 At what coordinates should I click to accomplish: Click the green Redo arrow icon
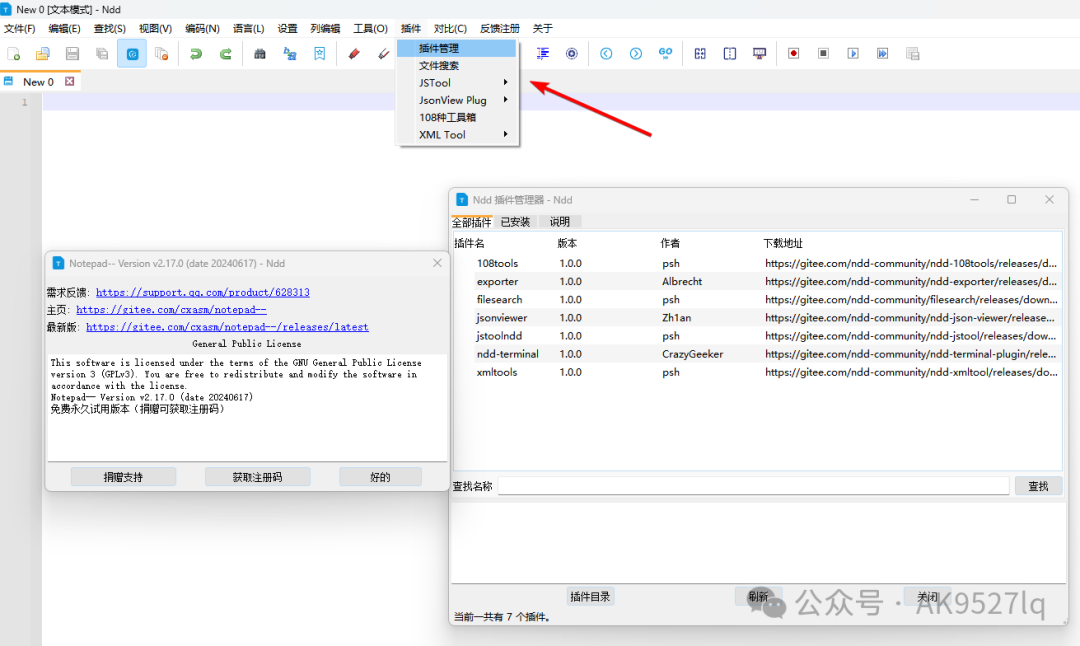225,54
